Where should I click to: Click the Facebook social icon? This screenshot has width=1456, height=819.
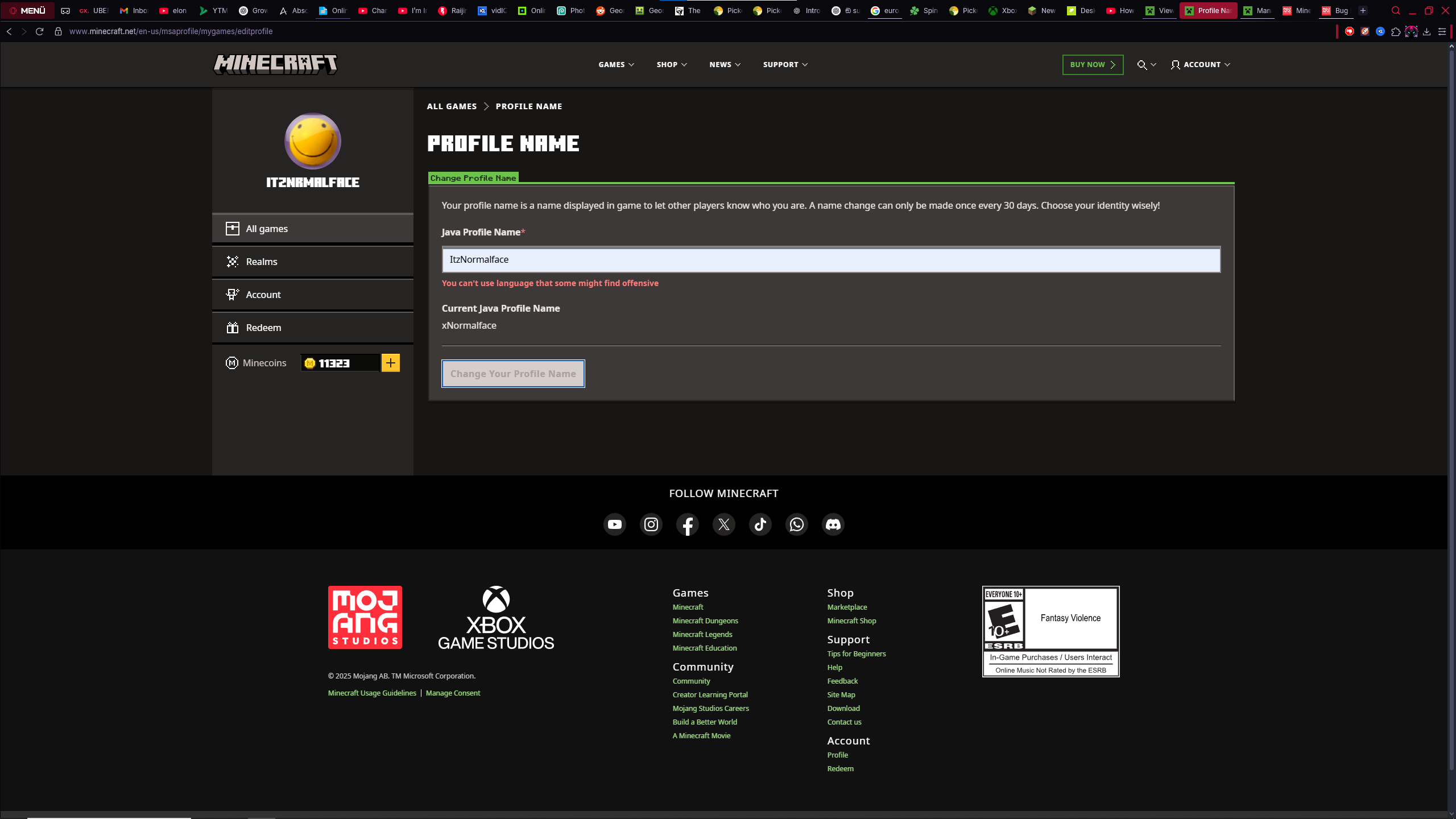click(x=687, y=524)
